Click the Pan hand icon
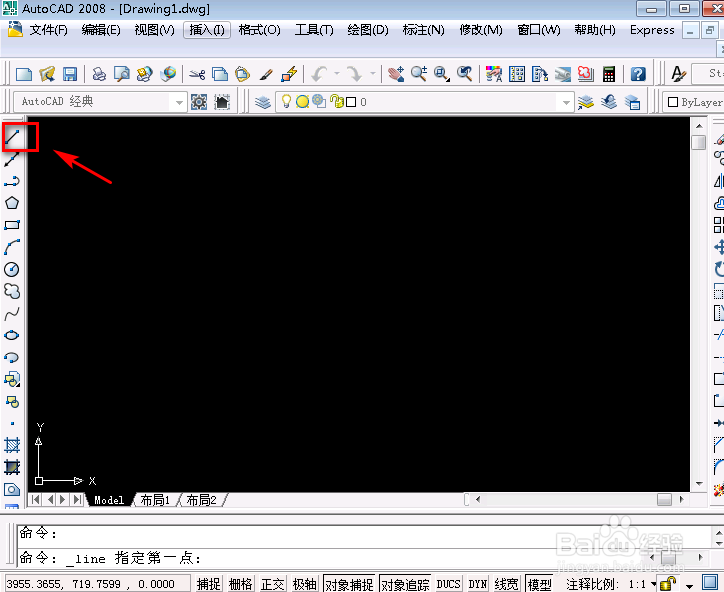The width and height of the screenshot is (724, 592). pos(396,74)
